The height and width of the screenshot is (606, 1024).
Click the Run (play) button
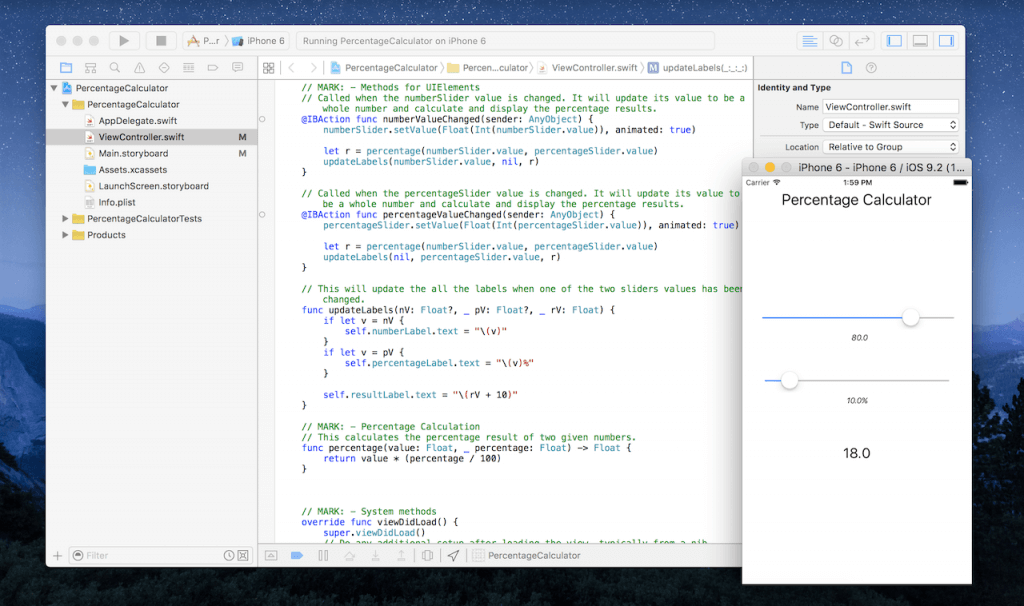123,41
